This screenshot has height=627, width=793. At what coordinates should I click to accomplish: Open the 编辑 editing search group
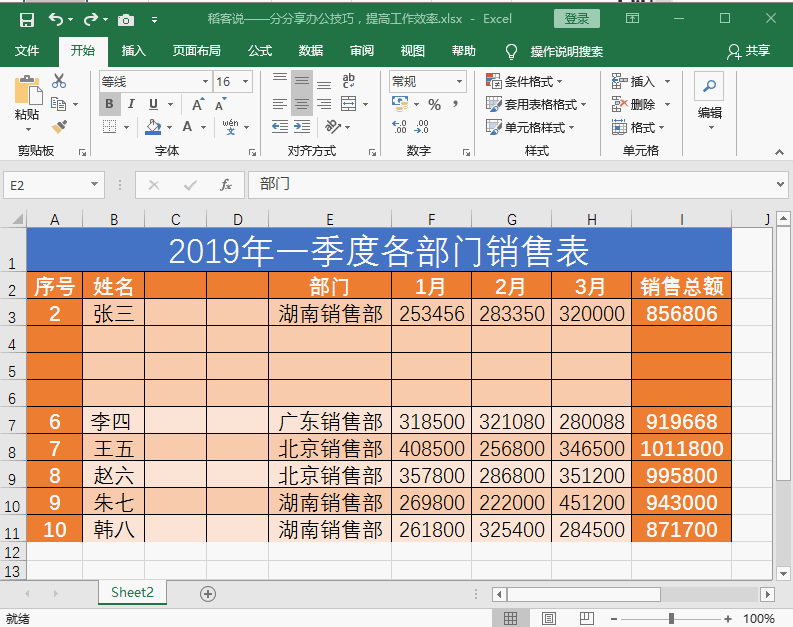(x=709, y=102)
